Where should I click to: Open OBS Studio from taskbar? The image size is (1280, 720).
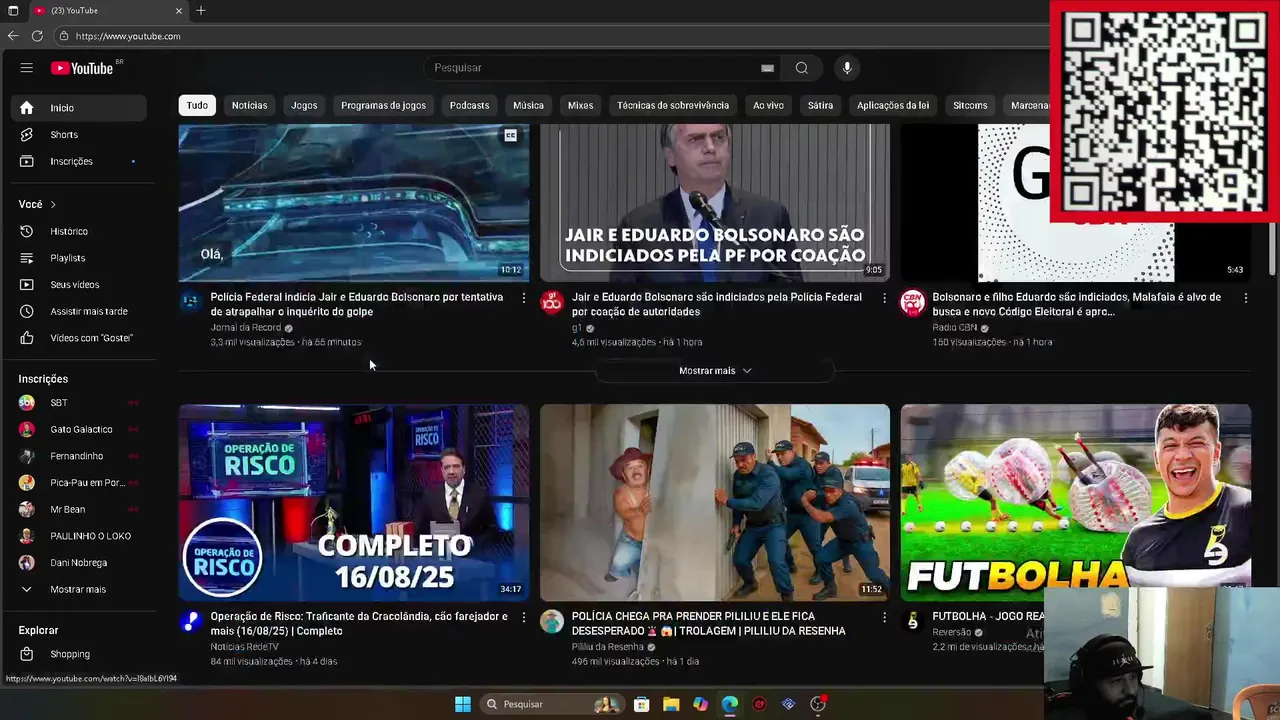point(818,704)
